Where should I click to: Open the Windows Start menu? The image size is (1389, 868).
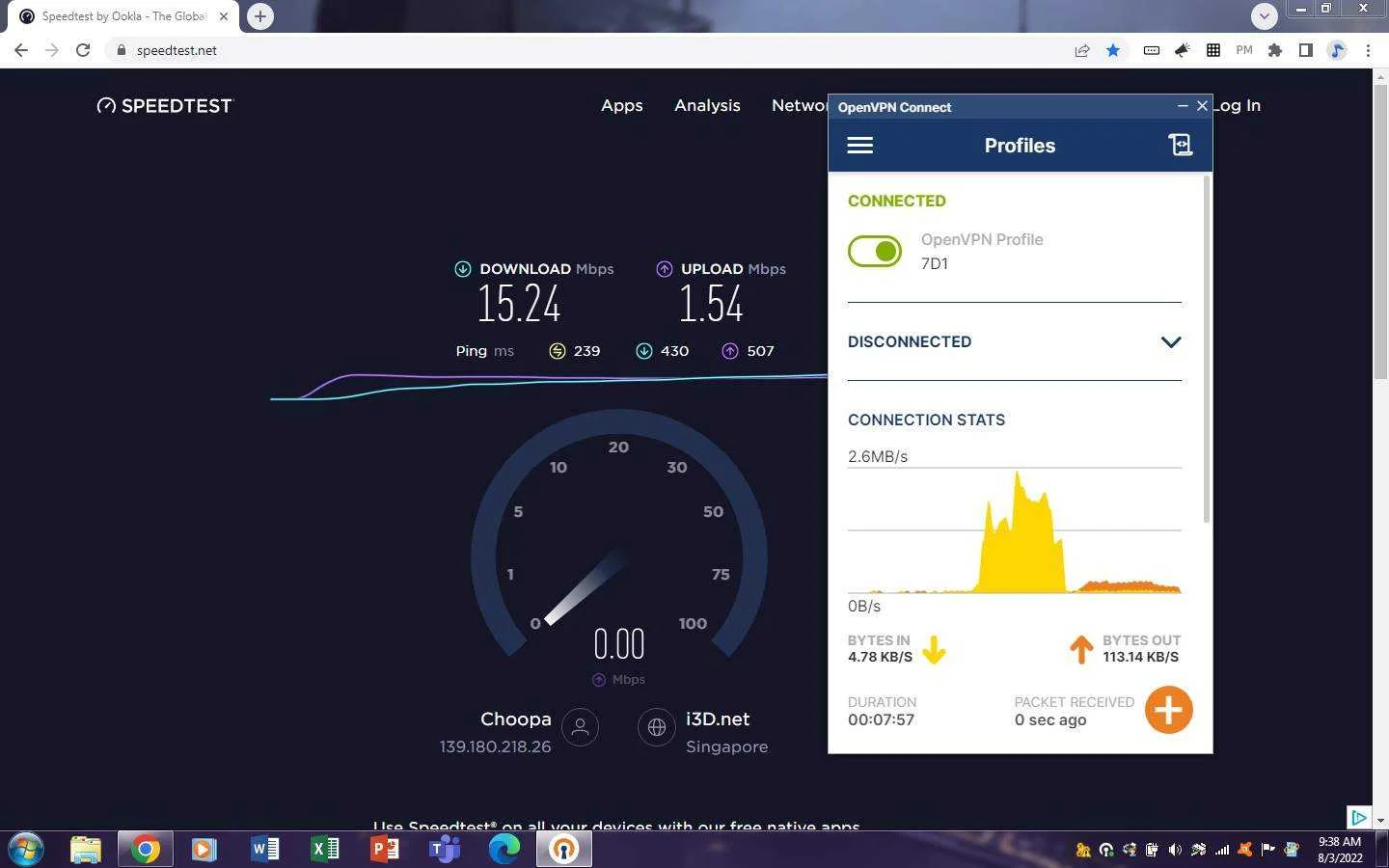26,849
